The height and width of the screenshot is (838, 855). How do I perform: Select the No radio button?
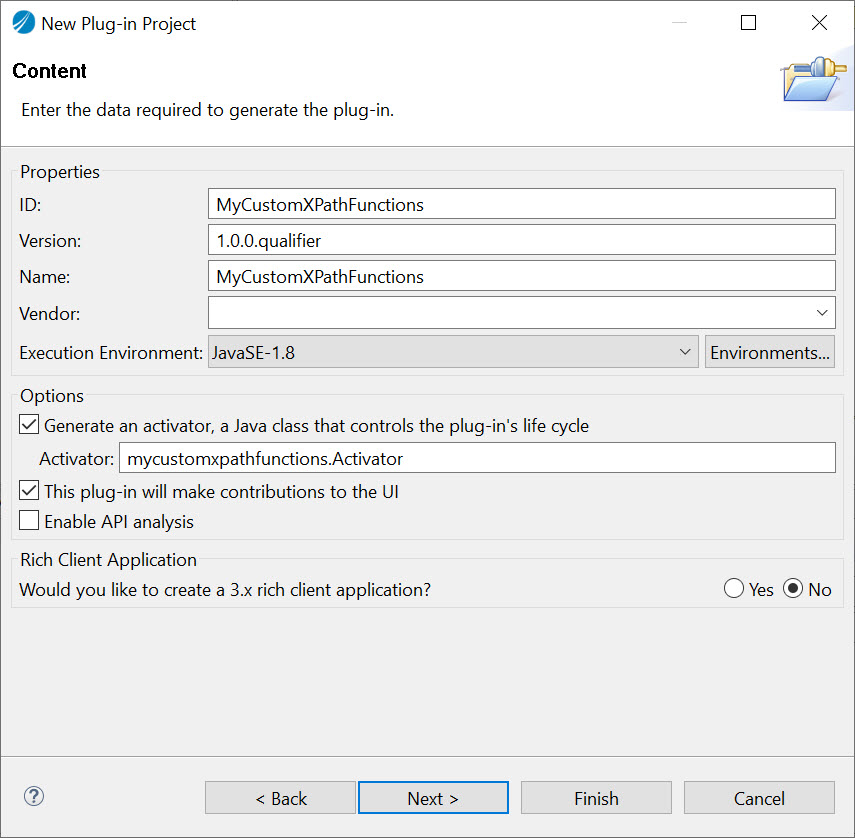pyautogui.click(x=793, y=589)
